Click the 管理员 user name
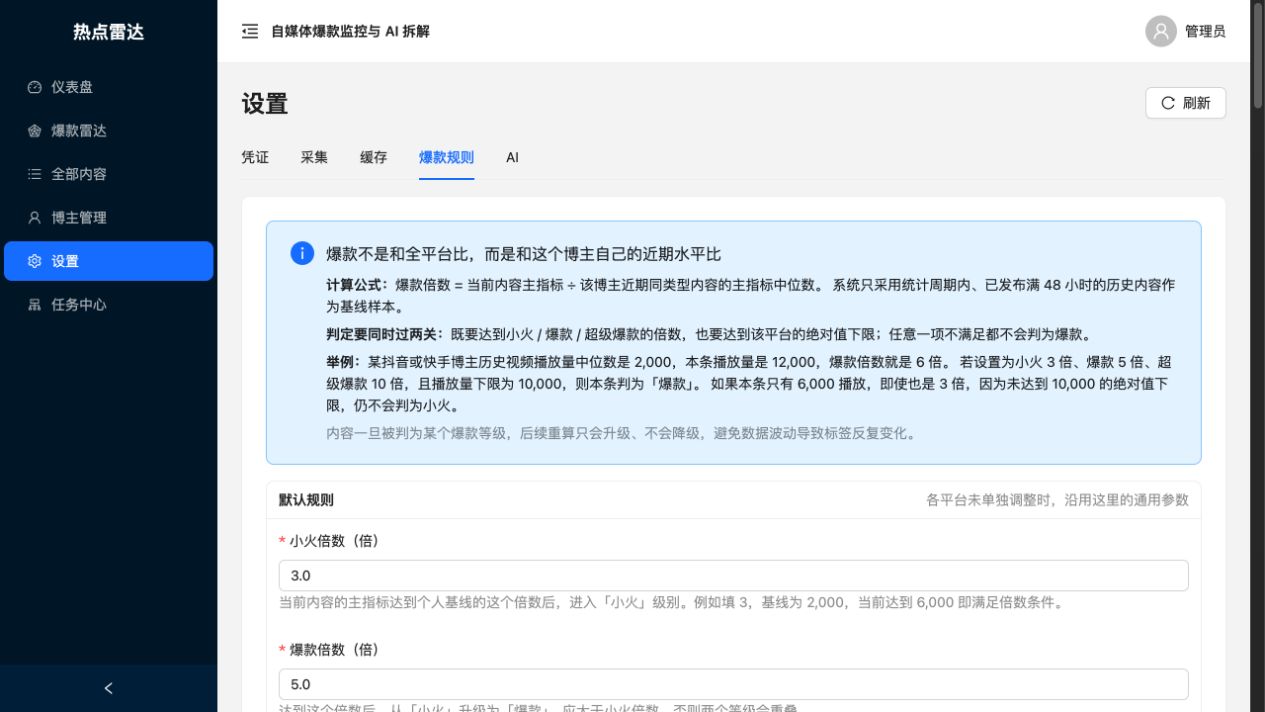The height and width of the screenshot is (712, 1265). click(x=1205, y=31)
